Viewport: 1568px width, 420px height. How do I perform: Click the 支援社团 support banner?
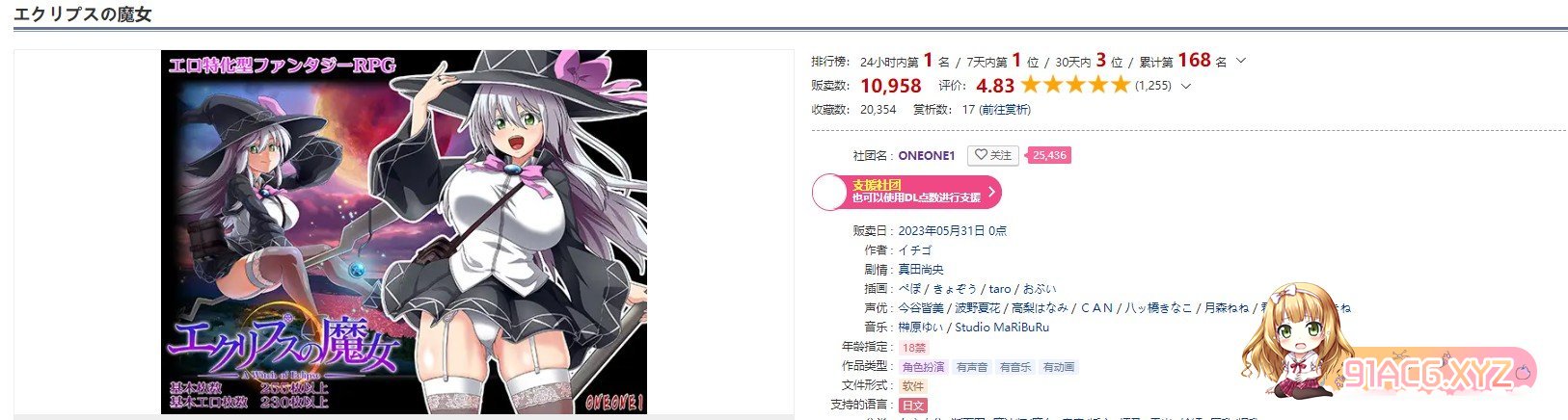point(906,192)
